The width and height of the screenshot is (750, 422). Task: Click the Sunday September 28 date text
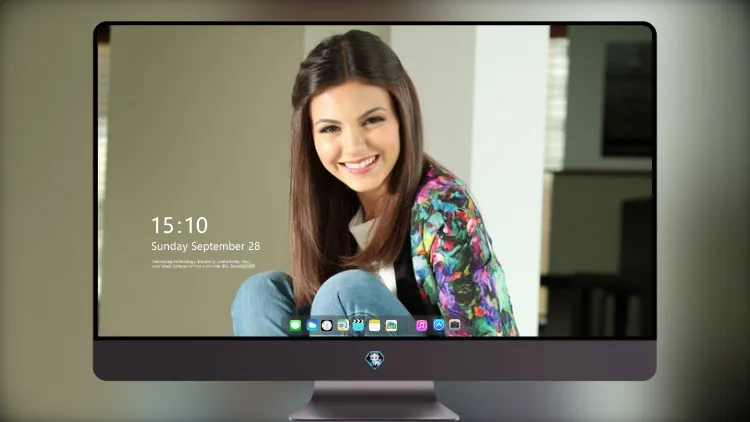(x=206, y=246)
